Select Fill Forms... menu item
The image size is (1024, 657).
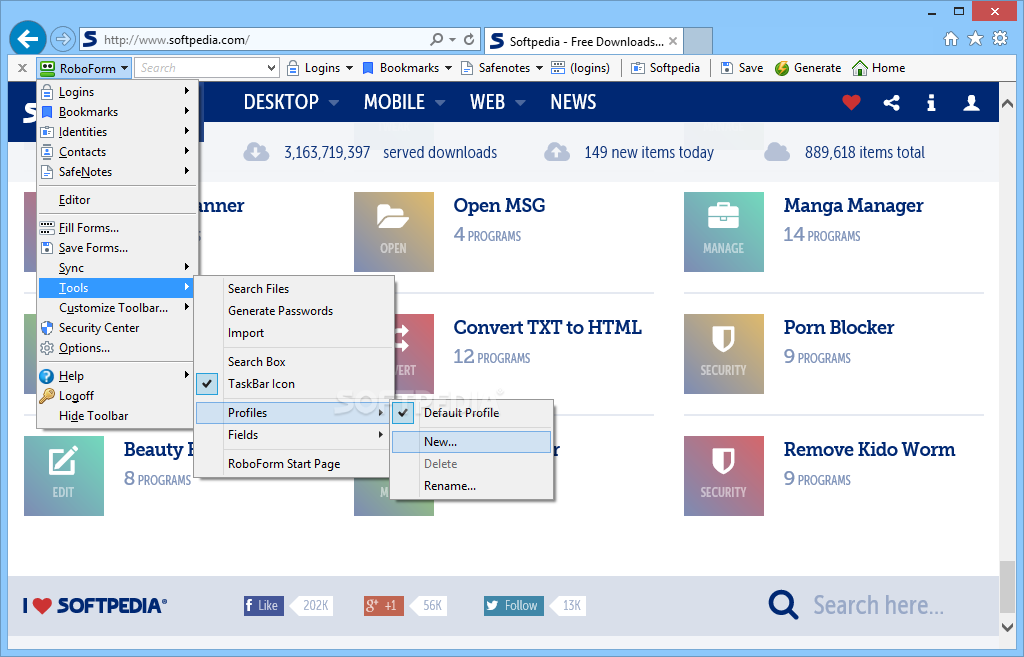[116, 228]
